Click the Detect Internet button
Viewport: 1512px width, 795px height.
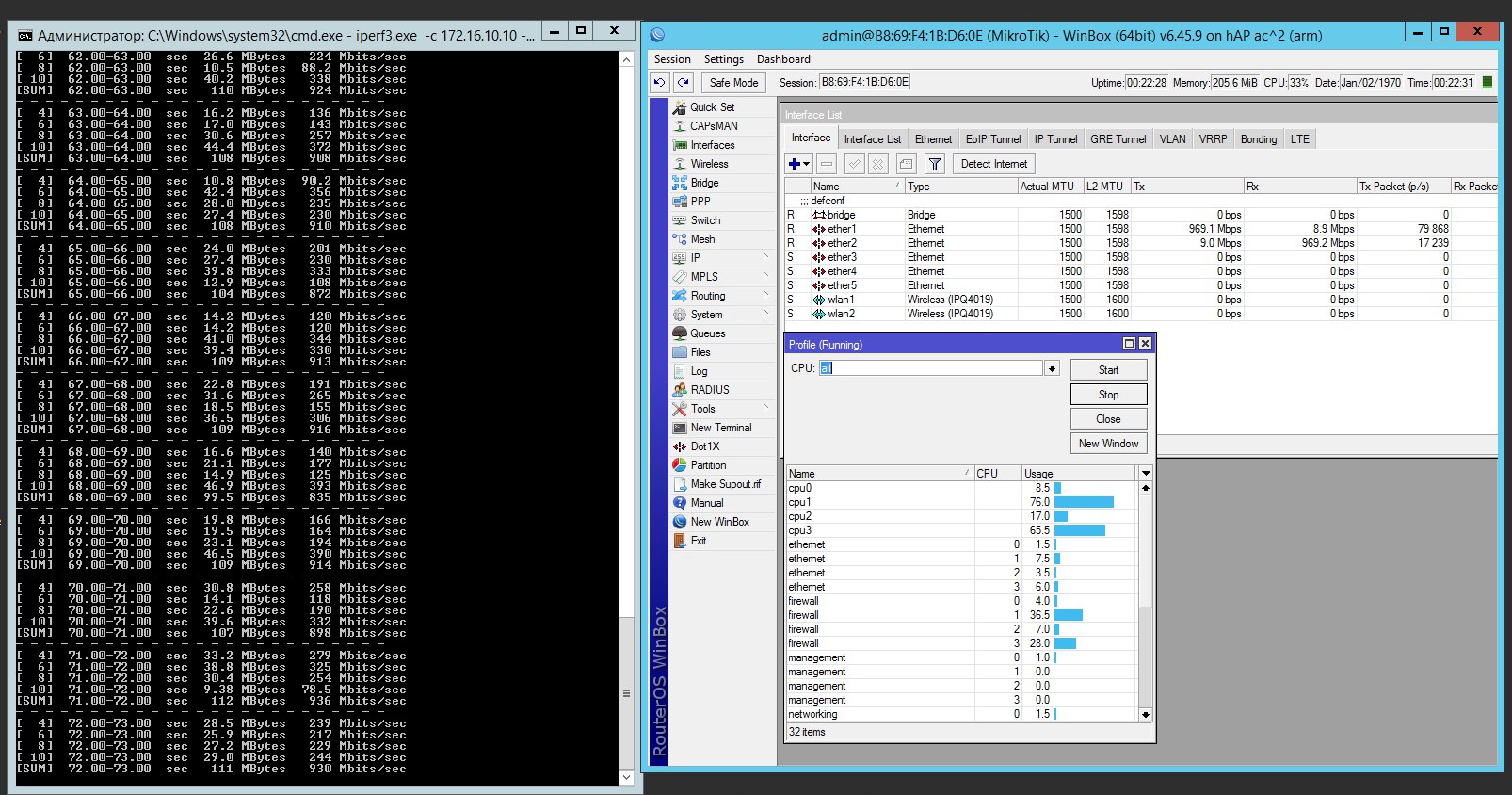click(x=993, y=164)
